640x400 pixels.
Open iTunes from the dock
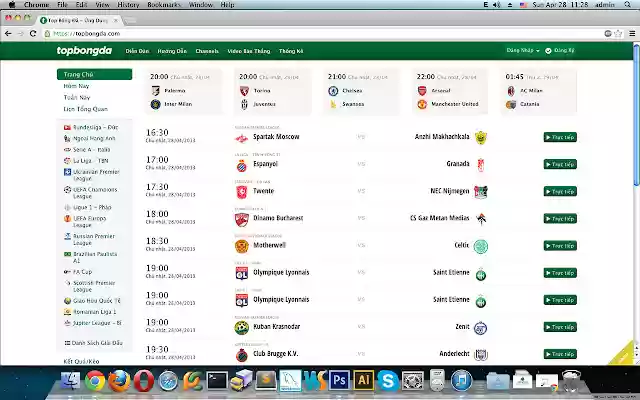pos(462,381)
